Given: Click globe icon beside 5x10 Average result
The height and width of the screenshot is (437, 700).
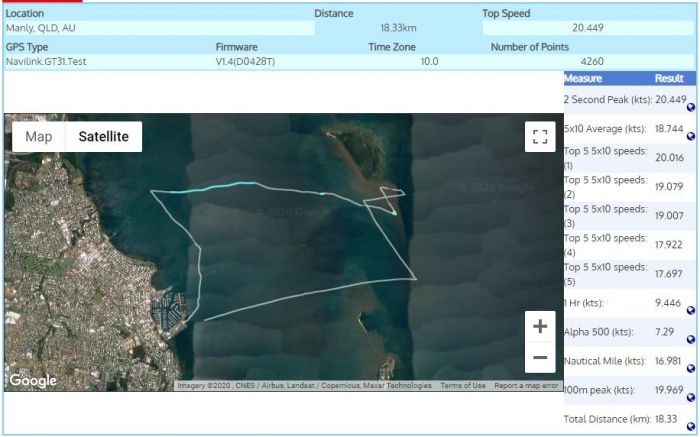Looking at the screenshot, I should click(691, 135).
